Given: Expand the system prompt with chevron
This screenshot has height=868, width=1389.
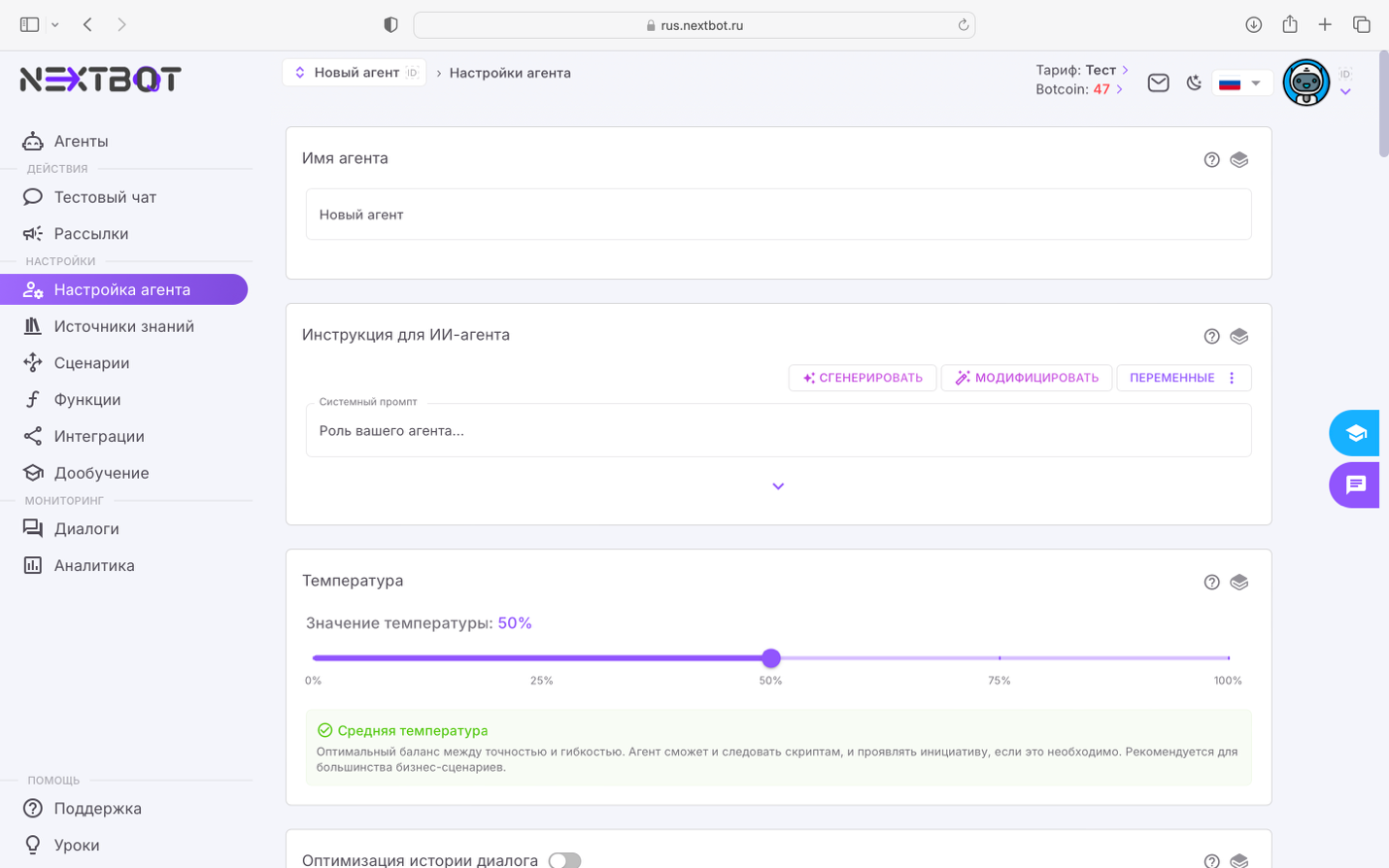Looking at the screenshot, I should coord(778,486).
